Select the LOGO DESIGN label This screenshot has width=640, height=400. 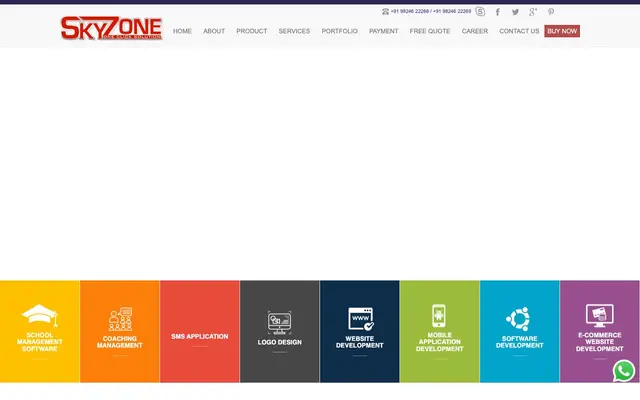(280, 342)
